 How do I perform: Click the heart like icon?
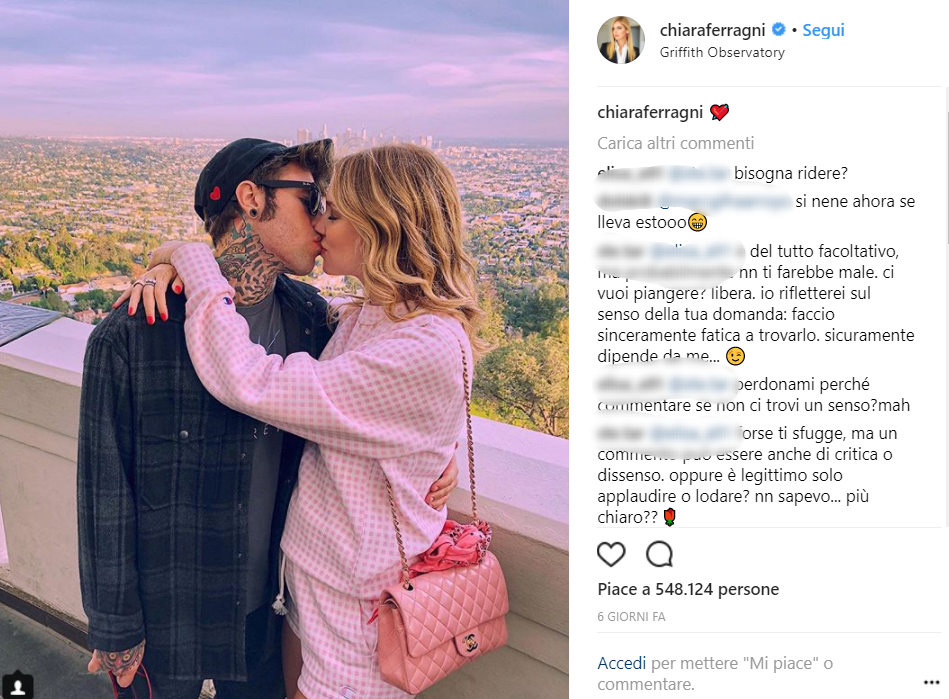point(611,554)
